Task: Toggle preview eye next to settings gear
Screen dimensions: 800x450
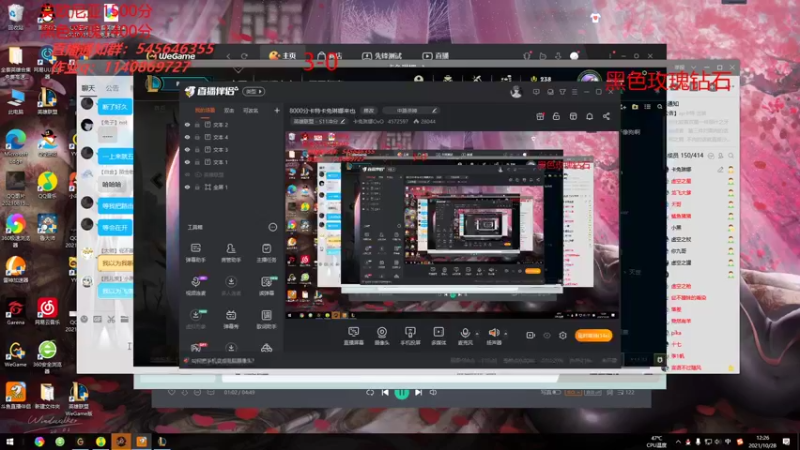Action: click(x=547, y=335)
